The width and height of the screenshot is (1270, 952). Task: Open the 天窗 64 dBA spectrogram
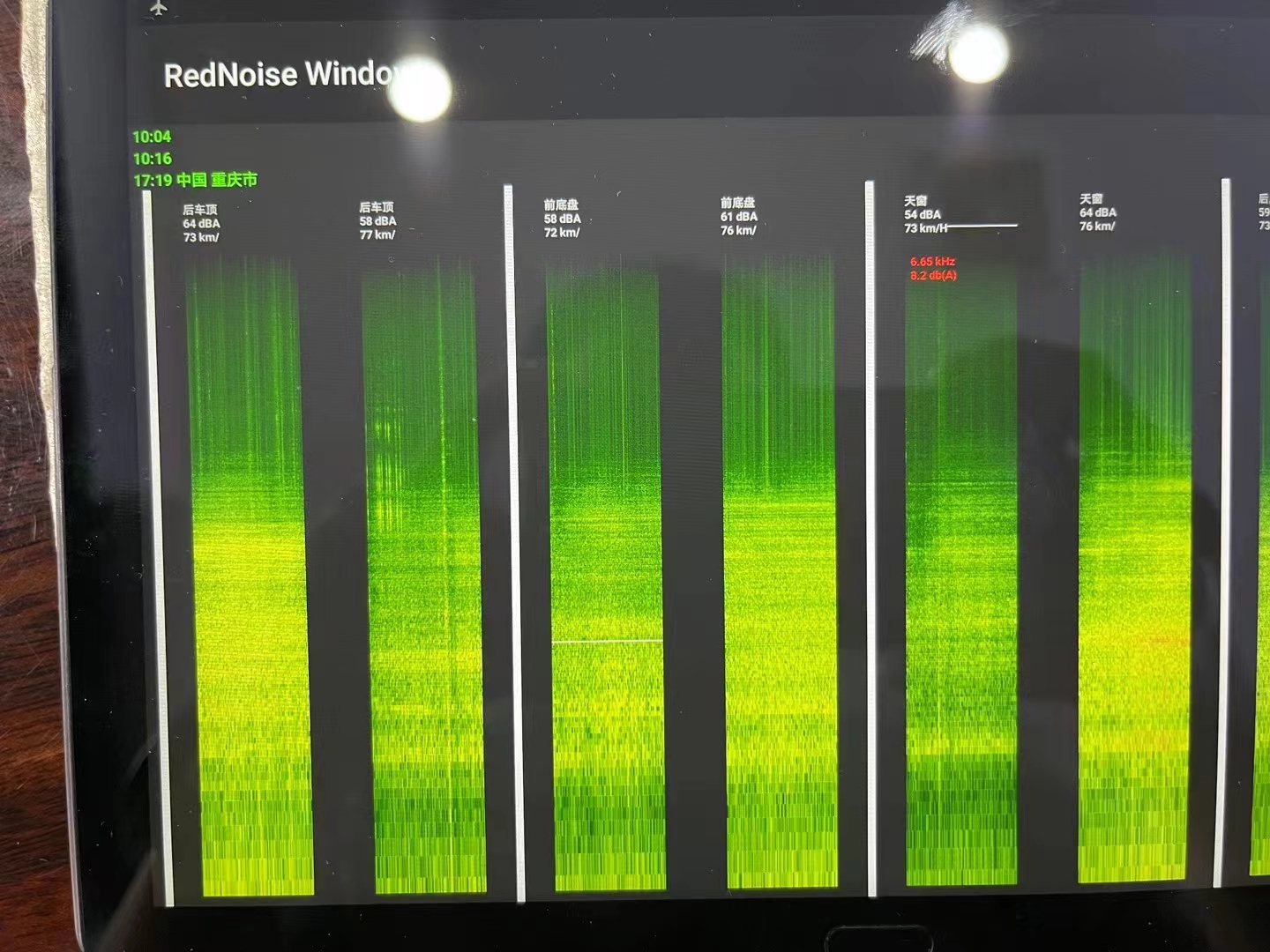pyautogui.click(x=1135, y=568)
